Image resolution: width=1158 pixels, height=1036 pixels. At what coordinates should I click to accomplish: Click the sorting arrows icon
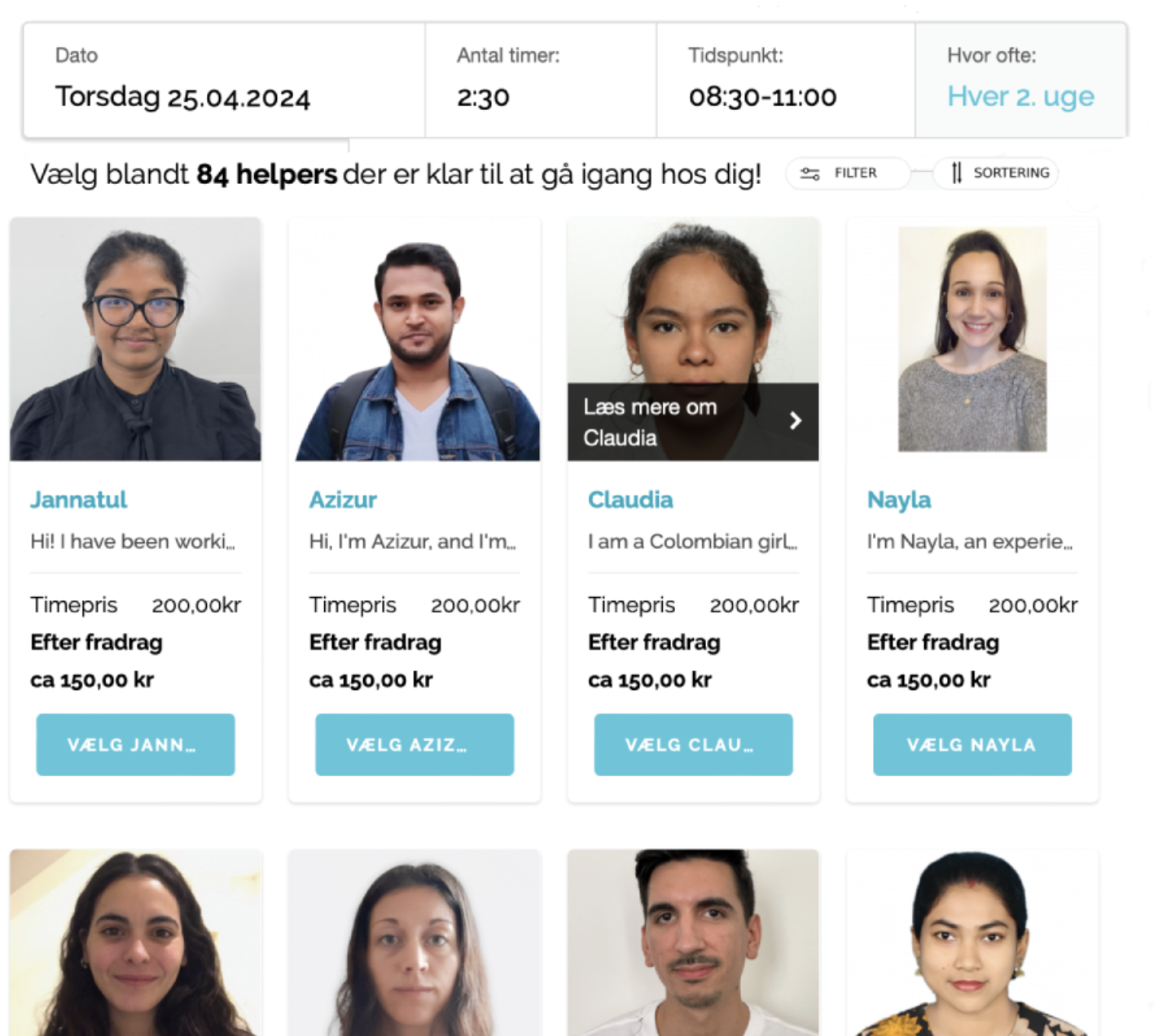pyautogui.click(x=957, y=173)
